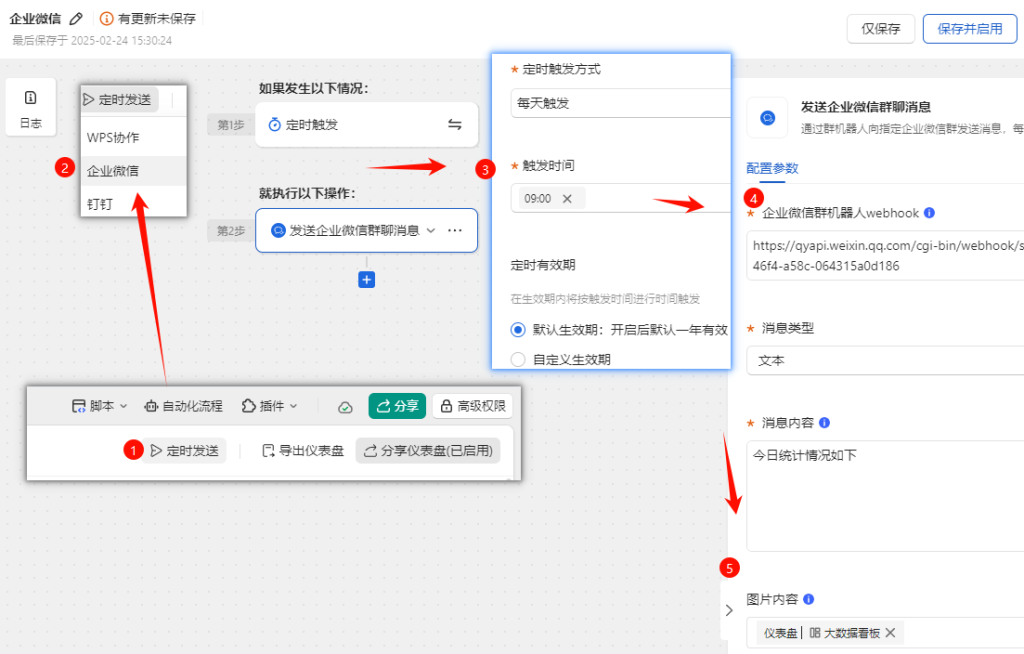
Task: Remove the 大数据看板 dashboard tag
Action: tap(890, 632)
